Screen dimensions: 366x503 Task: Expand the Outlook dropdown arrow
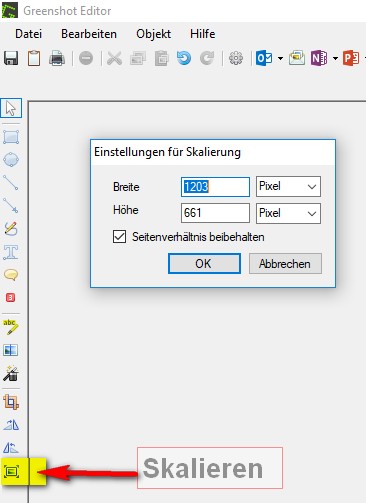(280, 59)
